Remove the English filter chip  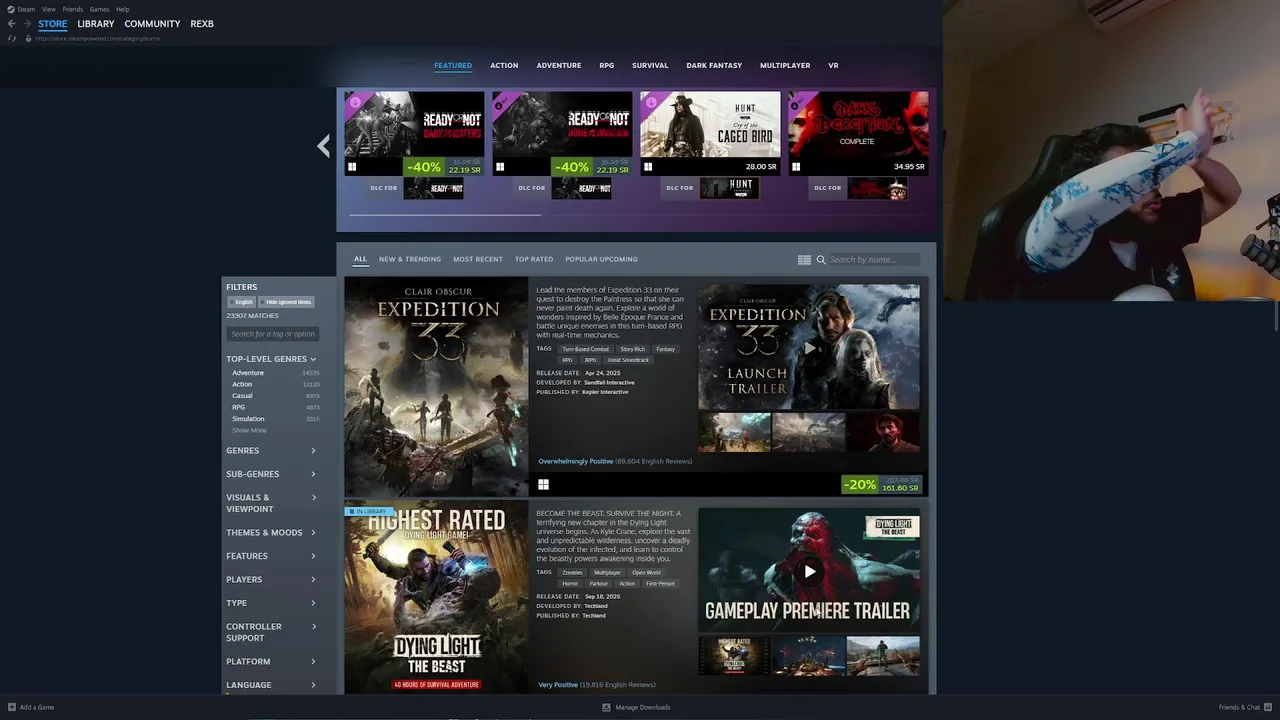pos(241,302)
